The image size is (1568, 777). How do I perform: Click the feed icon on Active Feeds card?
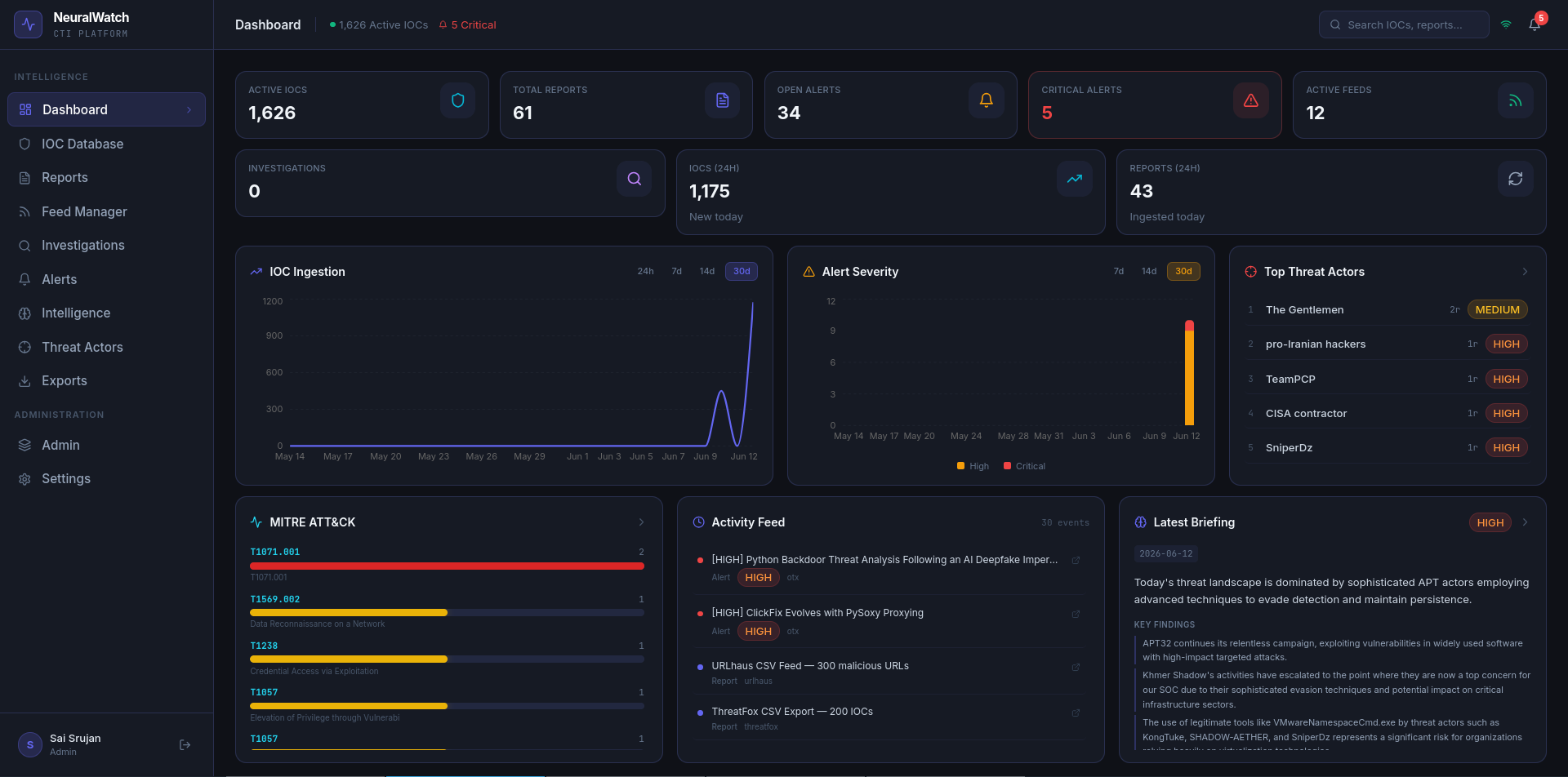tap(1515, 100)
